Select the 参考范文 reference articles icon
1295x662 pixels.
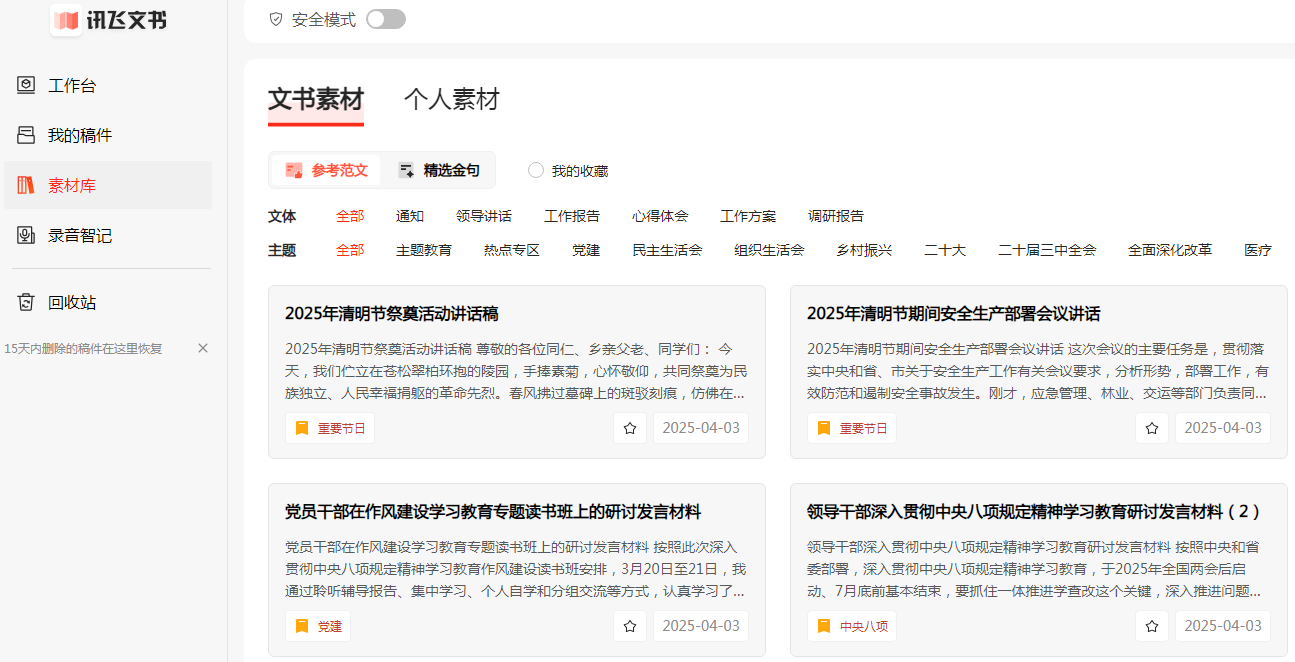coord(294,170)
